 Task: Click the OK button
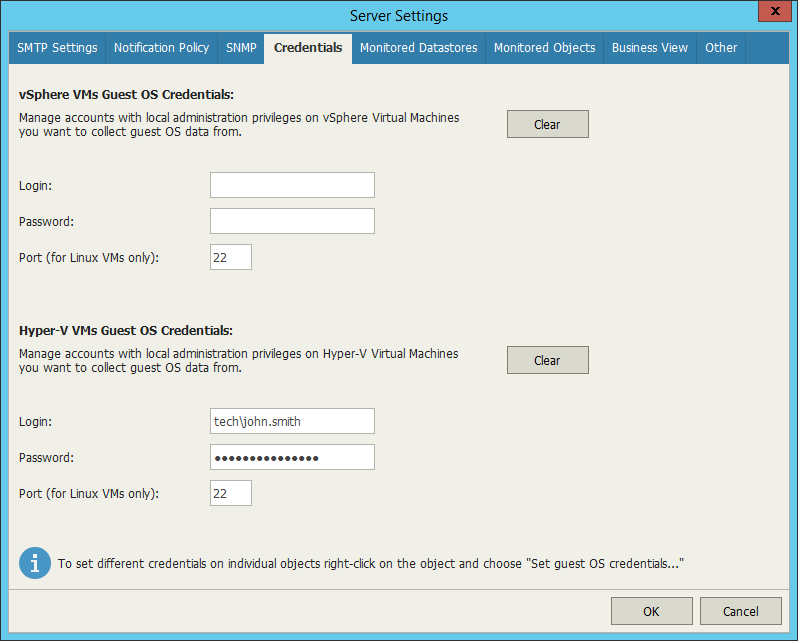(x=651, y=611)
